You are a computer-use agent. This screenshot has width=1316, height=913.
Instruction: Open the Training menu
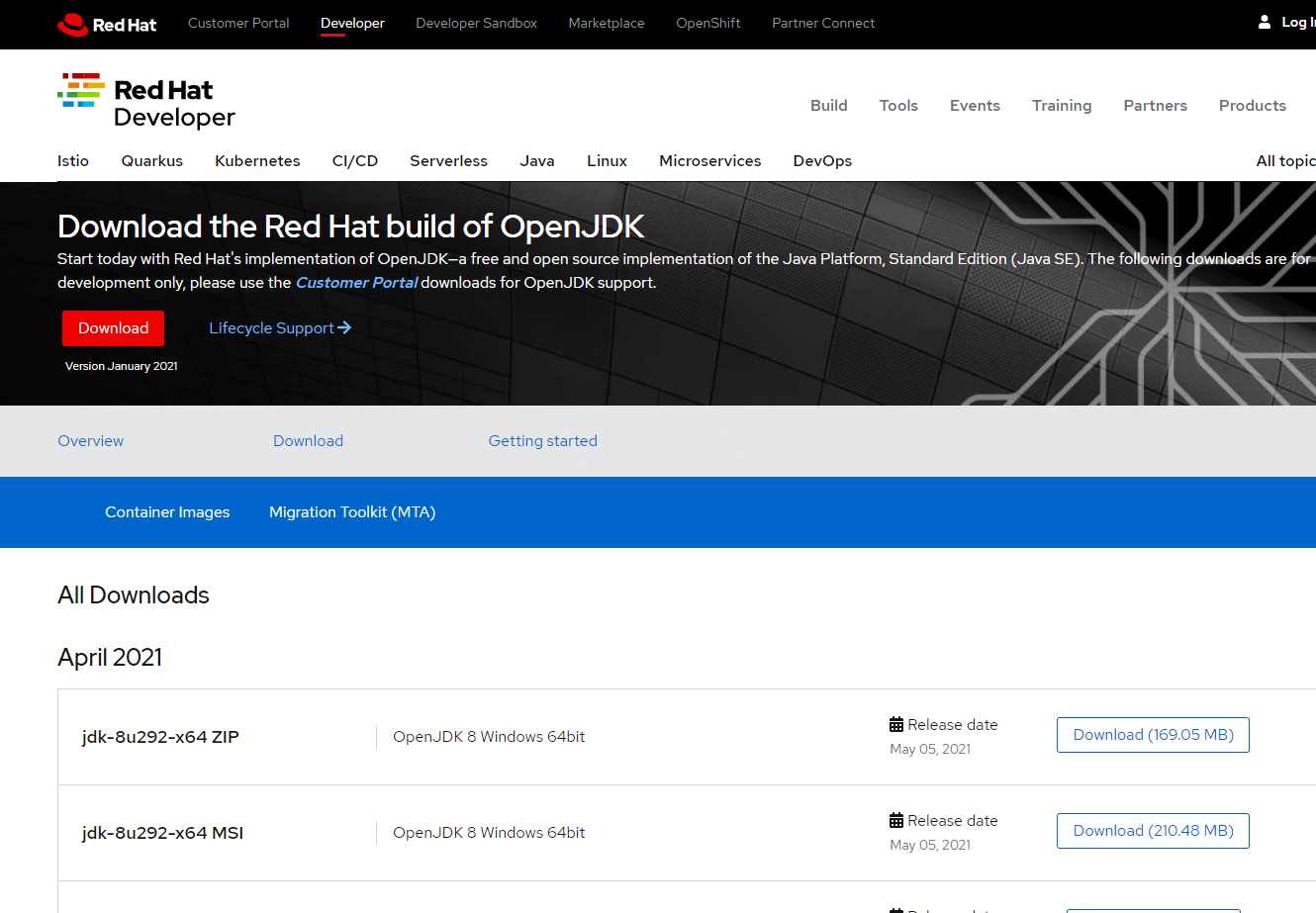click(x=1062, y=106)
